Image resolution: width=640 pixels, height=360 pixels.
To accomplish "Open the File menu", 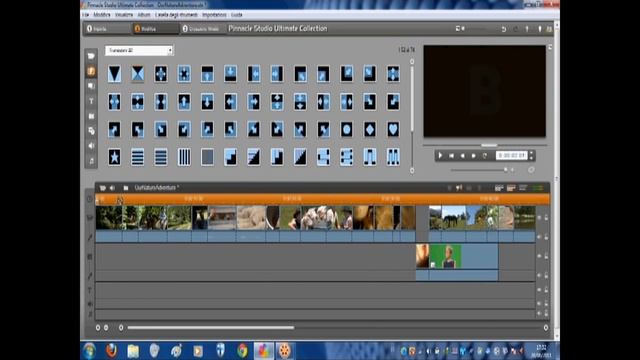I will [x=85, y=15].
